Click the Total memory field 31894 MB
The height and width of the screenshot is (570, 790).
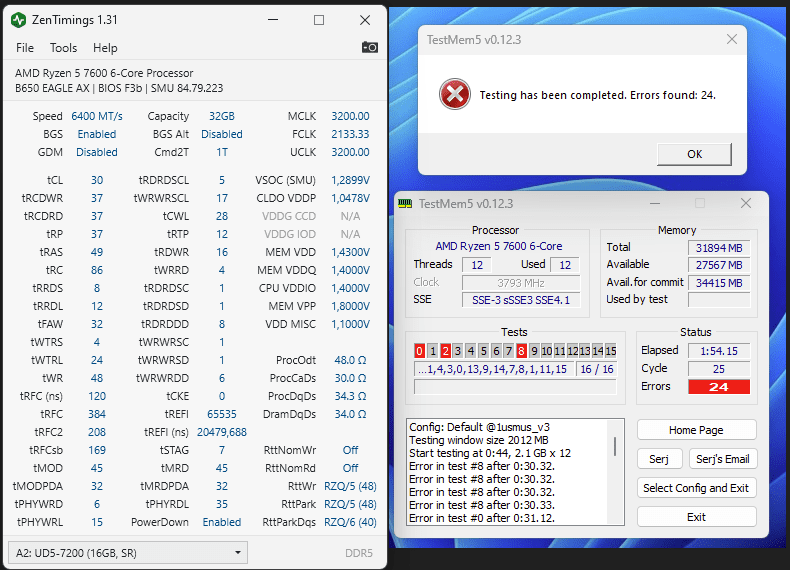tap(719, 248)
